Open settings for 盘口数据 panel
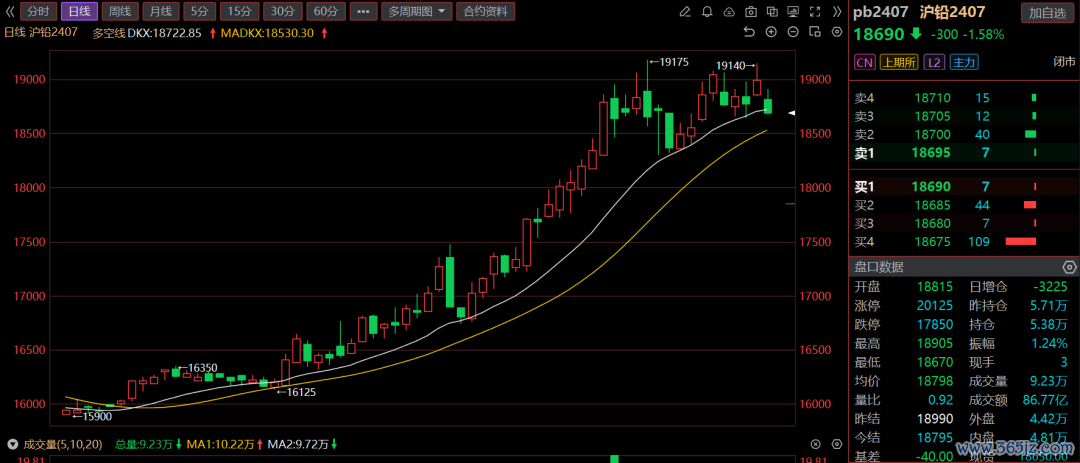The height and width of the screenshot is (463, 1080). tap(1069, 267)
